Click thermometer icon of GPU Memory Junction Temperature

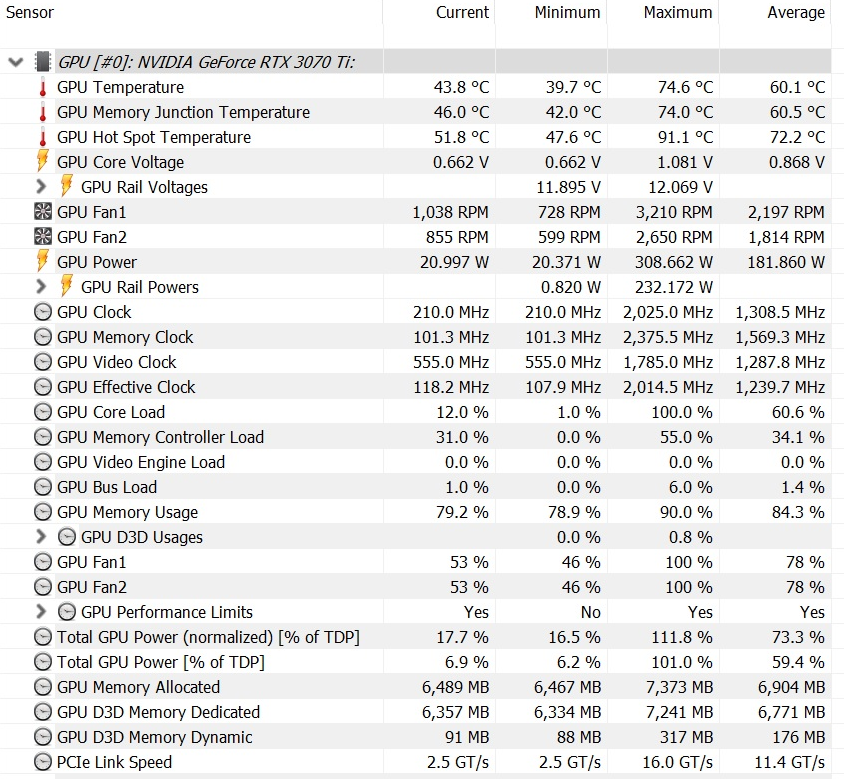(43, 112)
